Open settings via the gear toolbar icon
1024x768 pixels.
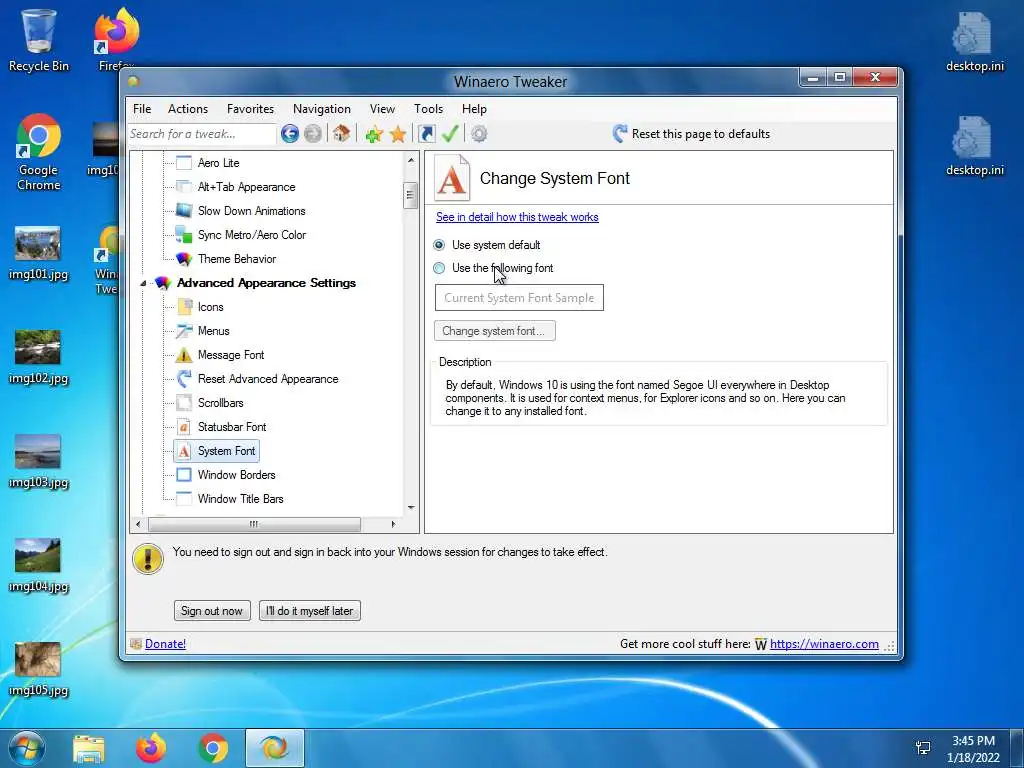(479, 134)
